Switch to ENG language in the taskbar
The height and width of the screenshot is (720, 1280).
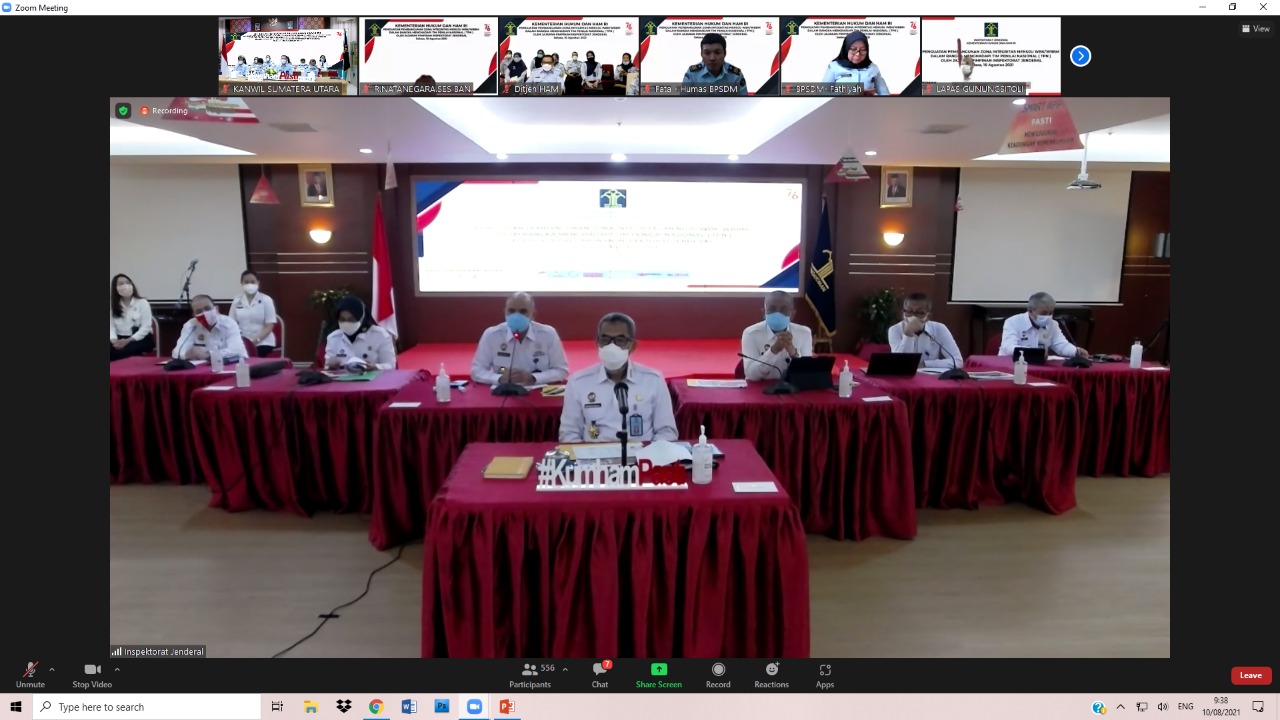[x=1185, y=707]
